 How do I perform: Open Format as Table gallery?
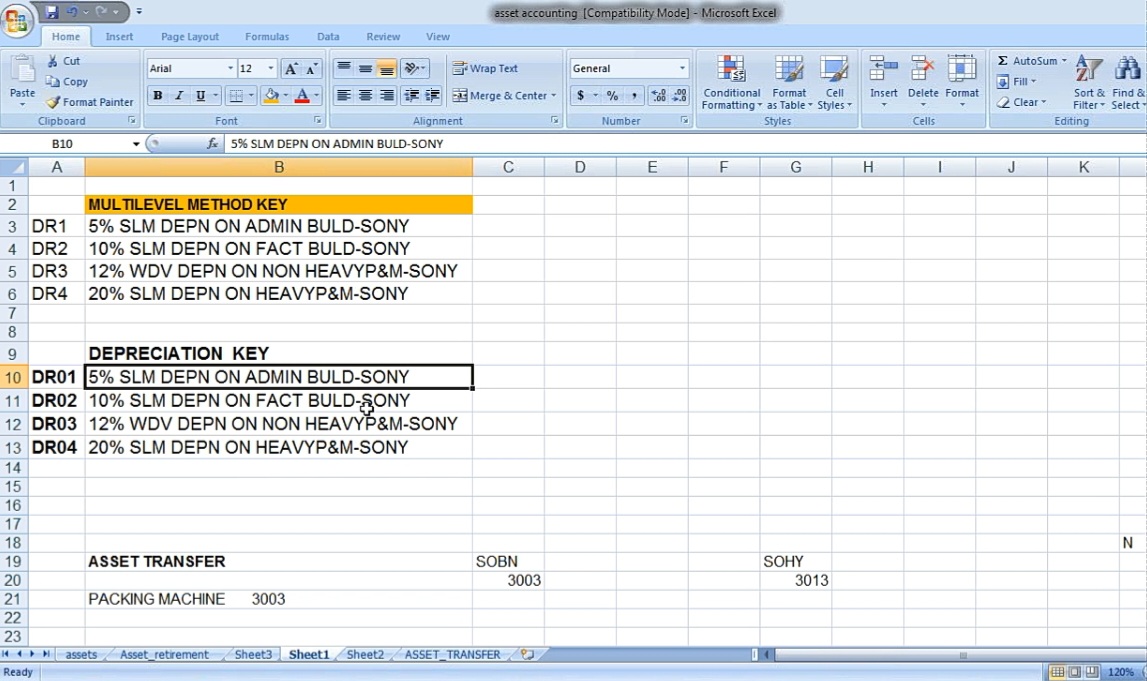click(789, 82)
